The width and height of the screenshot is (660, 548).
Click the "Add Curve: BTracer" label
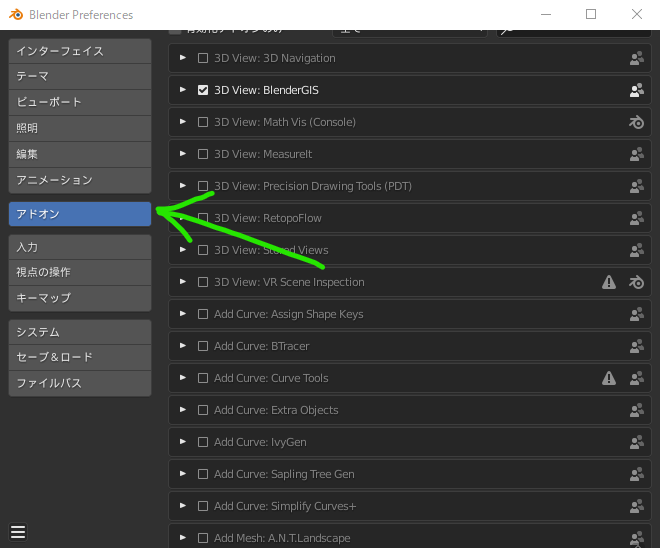[x=261, y=346]
